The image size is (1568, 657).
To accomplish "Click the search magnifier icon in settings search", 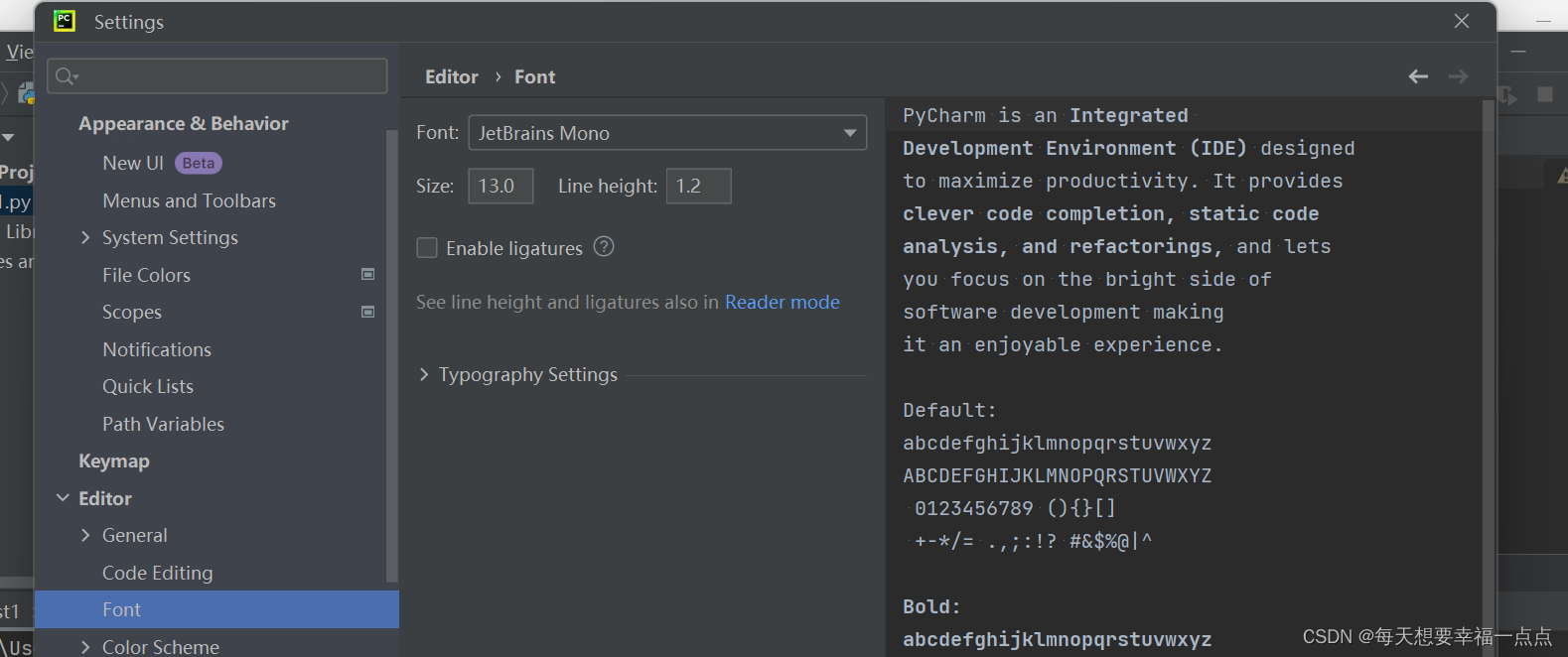I will [67, 76].
